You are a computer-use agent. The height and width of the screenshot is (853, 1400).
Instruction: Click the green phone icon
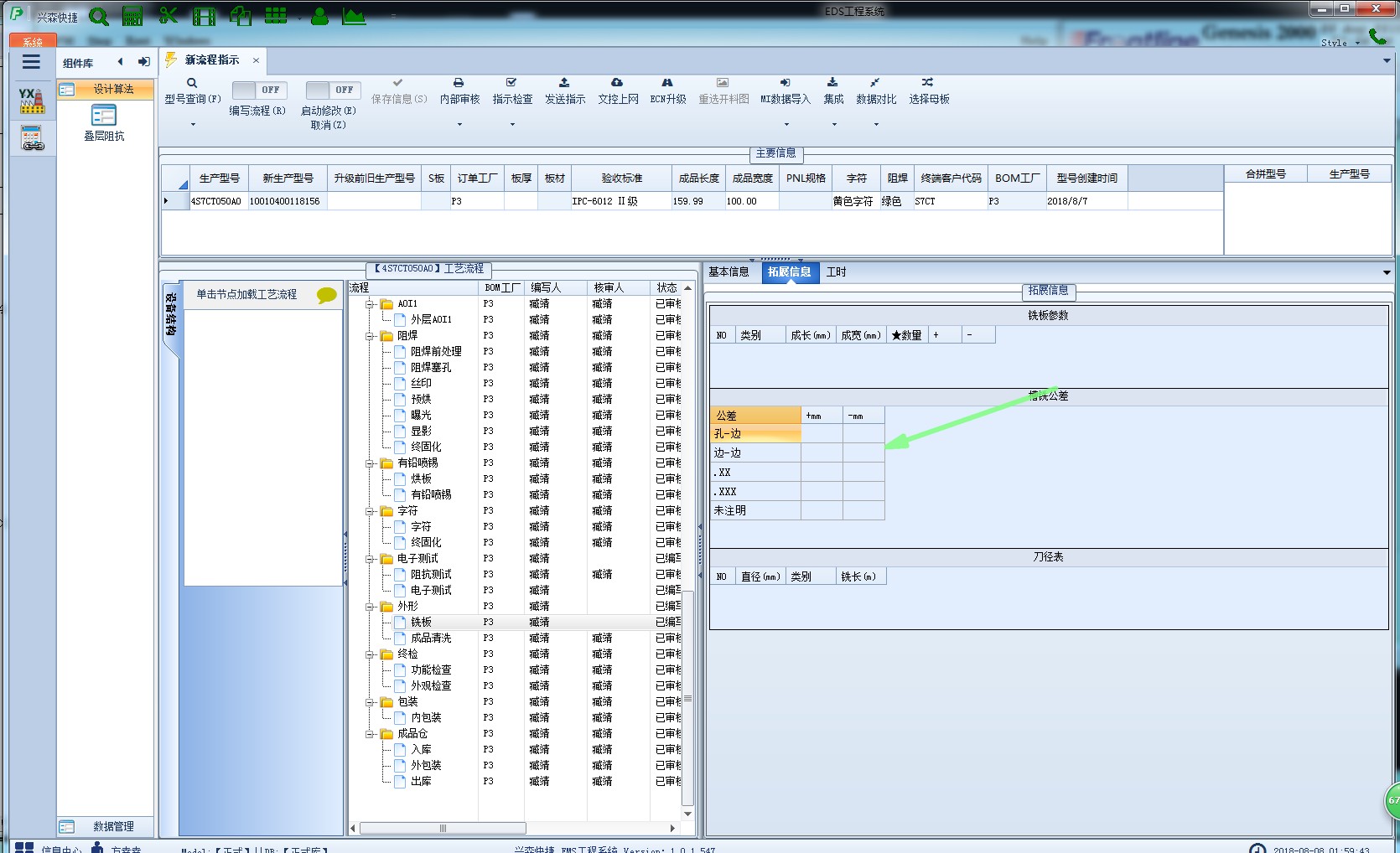1377,36
